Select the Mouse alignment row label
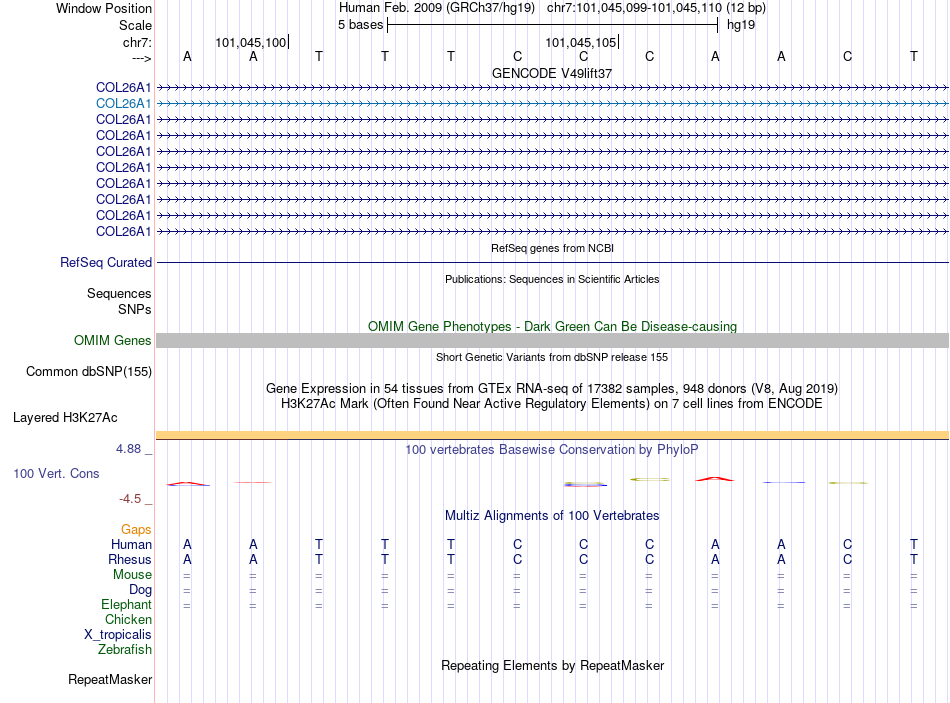The image size is (950, 703). click(x=132, y=575)
